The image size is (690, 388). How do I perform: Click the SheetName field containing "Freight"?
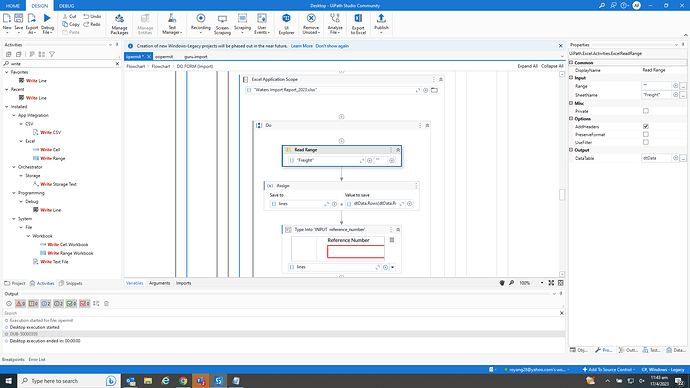[x=656, y=95]
